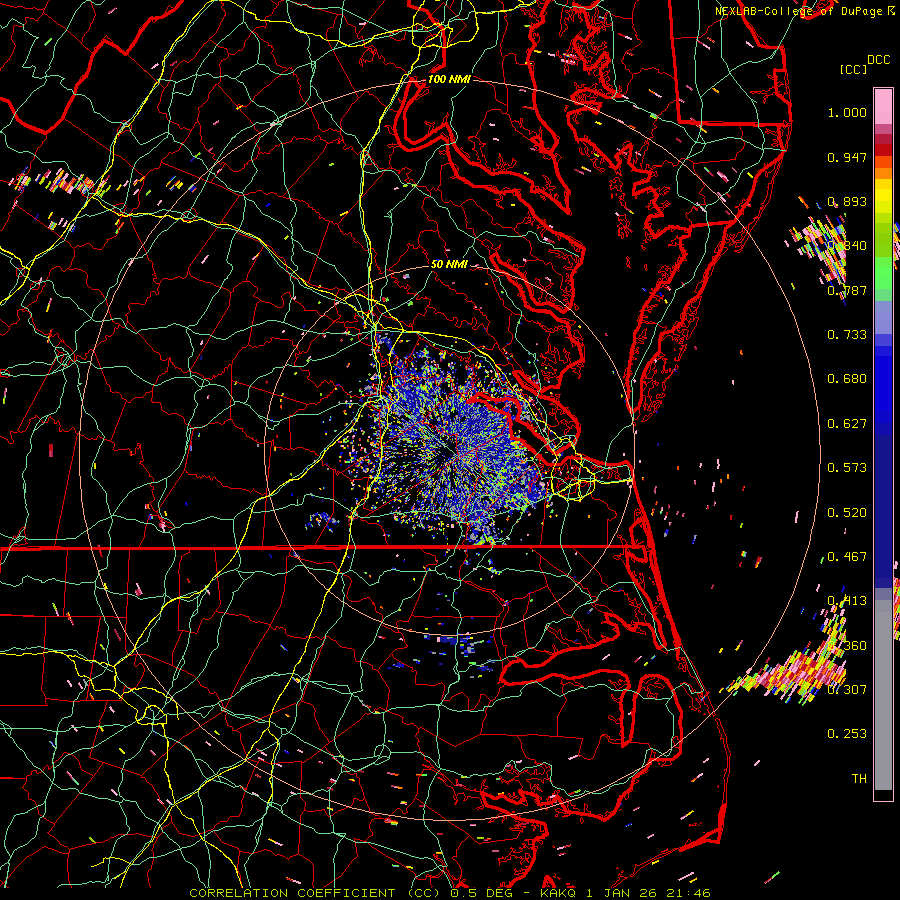
Task: Click the 0.893 scale value label
Action: pyautogui.click(x=847, y=201)
